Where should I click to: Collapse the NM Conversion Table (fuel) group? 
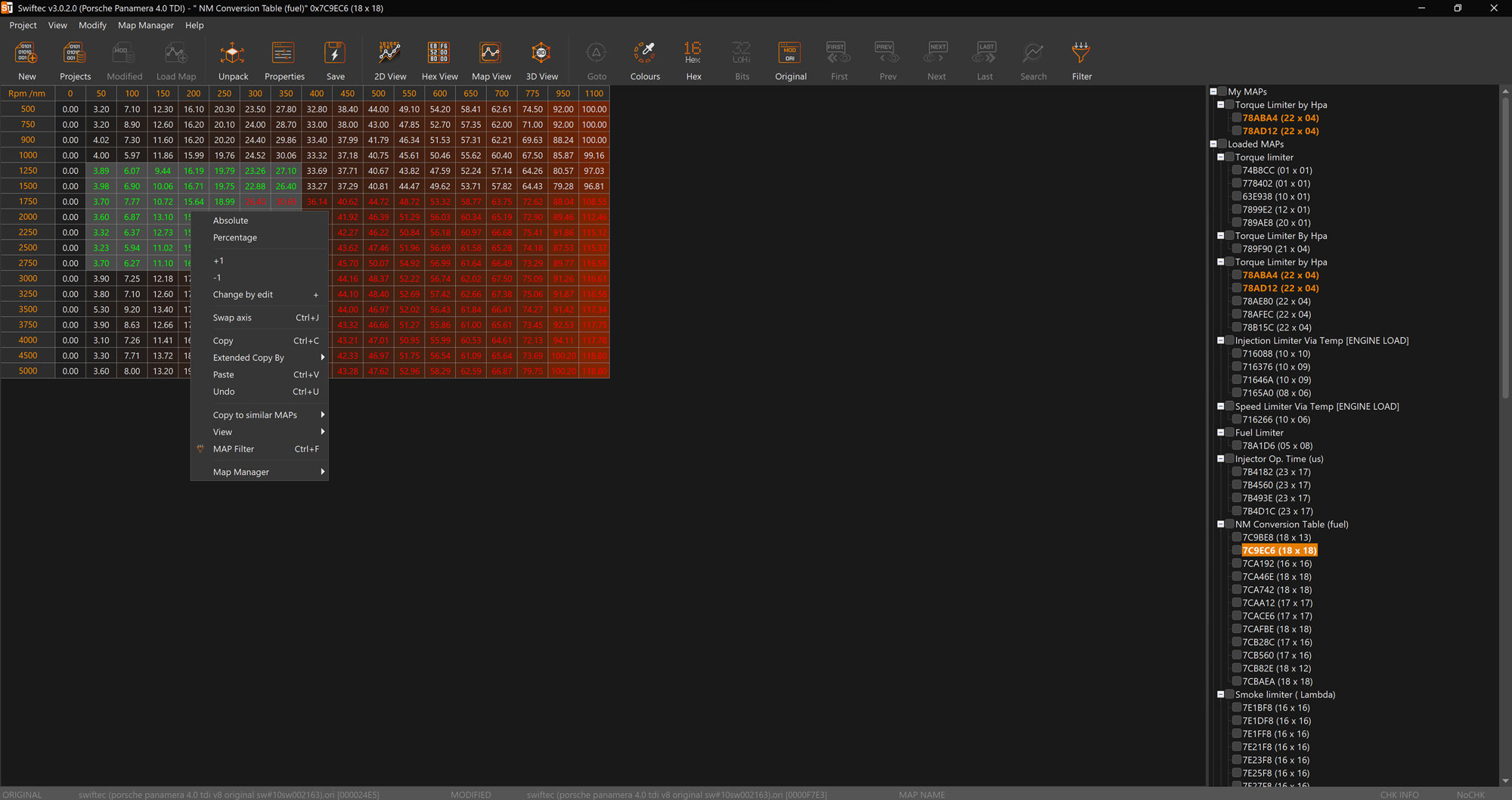click(1220, 524)
